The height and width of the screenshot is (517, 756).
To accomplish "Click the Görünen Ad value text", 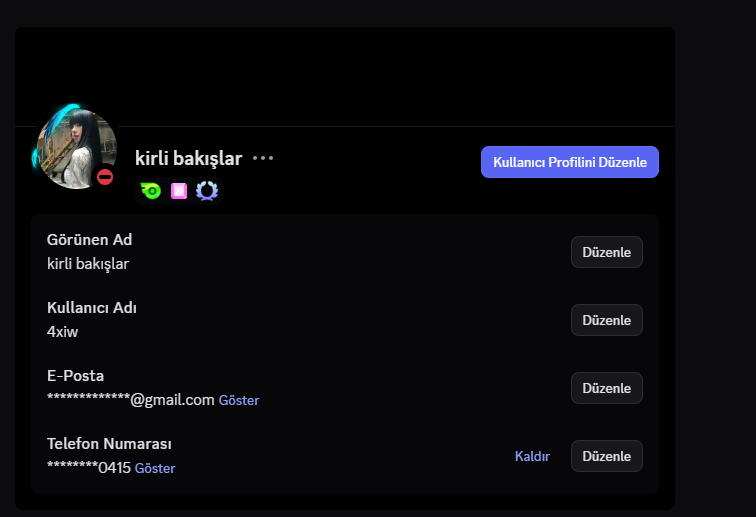I will (88, 264).
